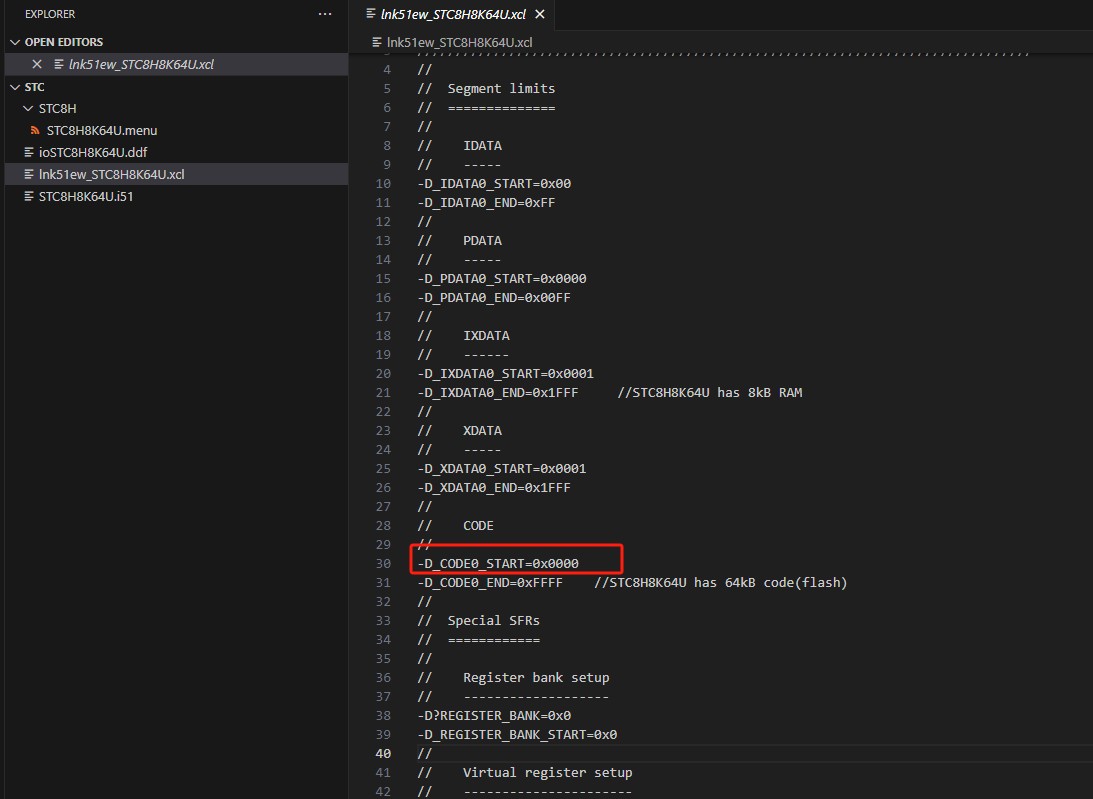Image resolution: width=1093 pixels, height=799 pixels.
Task: Place cursor on the -D_CODE0_START=0x0000 line
Action: coord(498,563)
